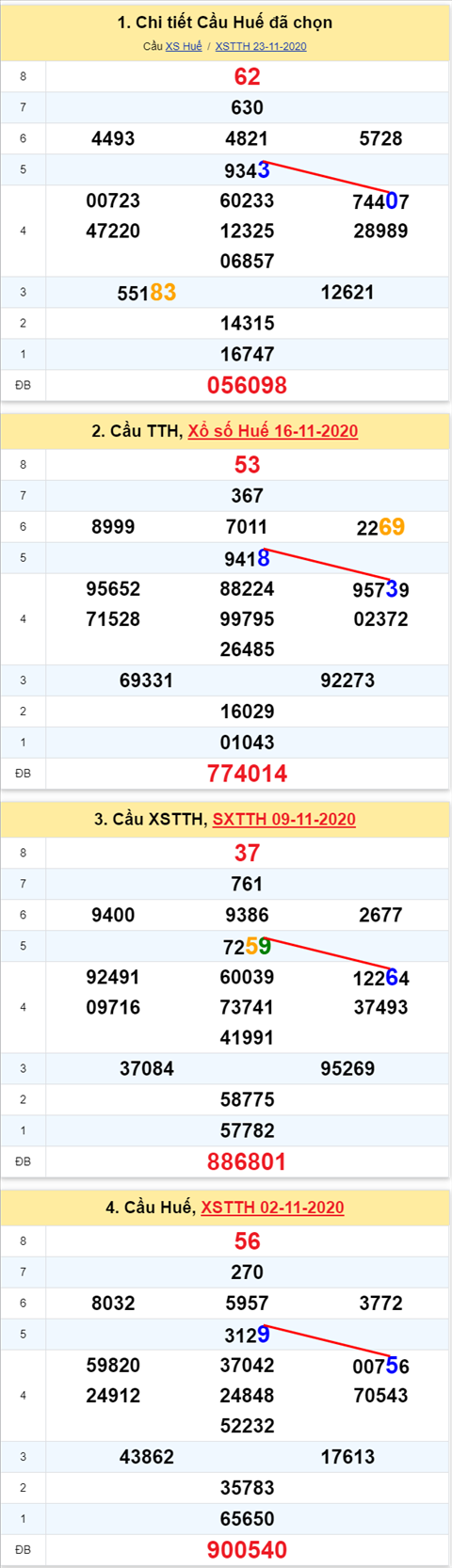Click the number 99795
This screenshot has height=1568, width=452.
[247, 619]
